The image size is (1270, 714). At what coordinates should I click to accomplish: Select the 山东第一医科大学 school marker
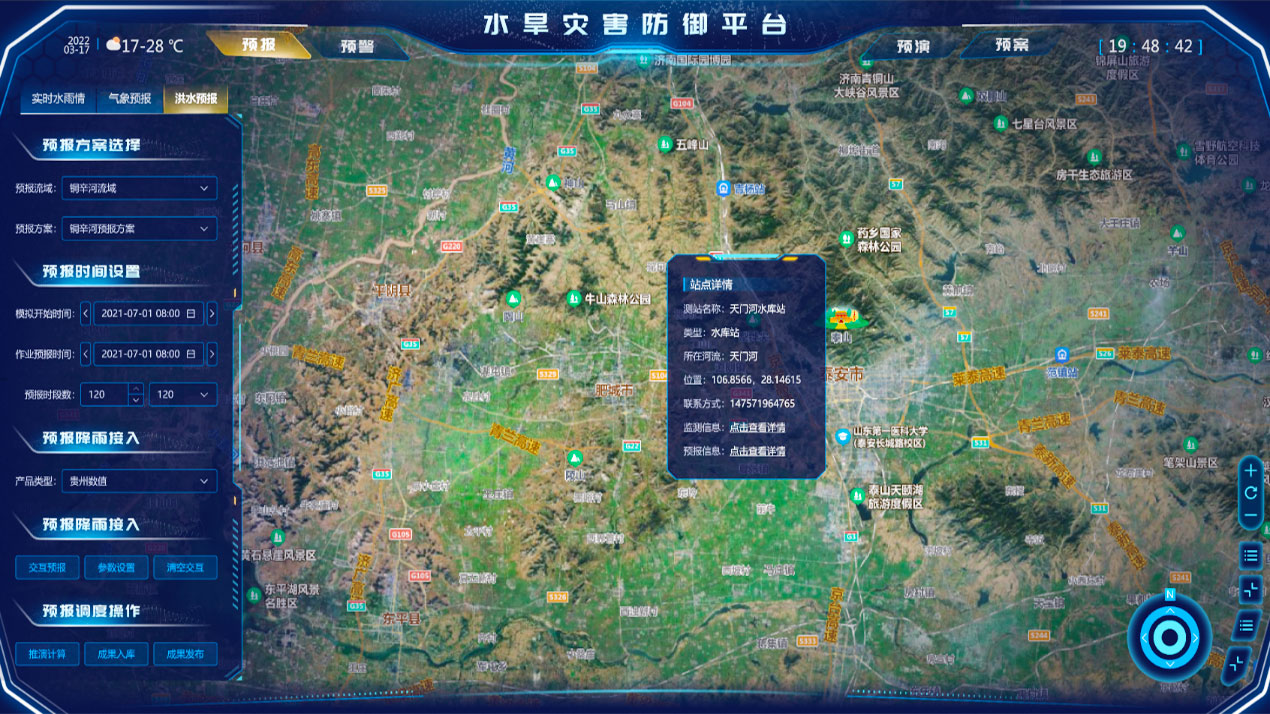[x=843, y=436]
